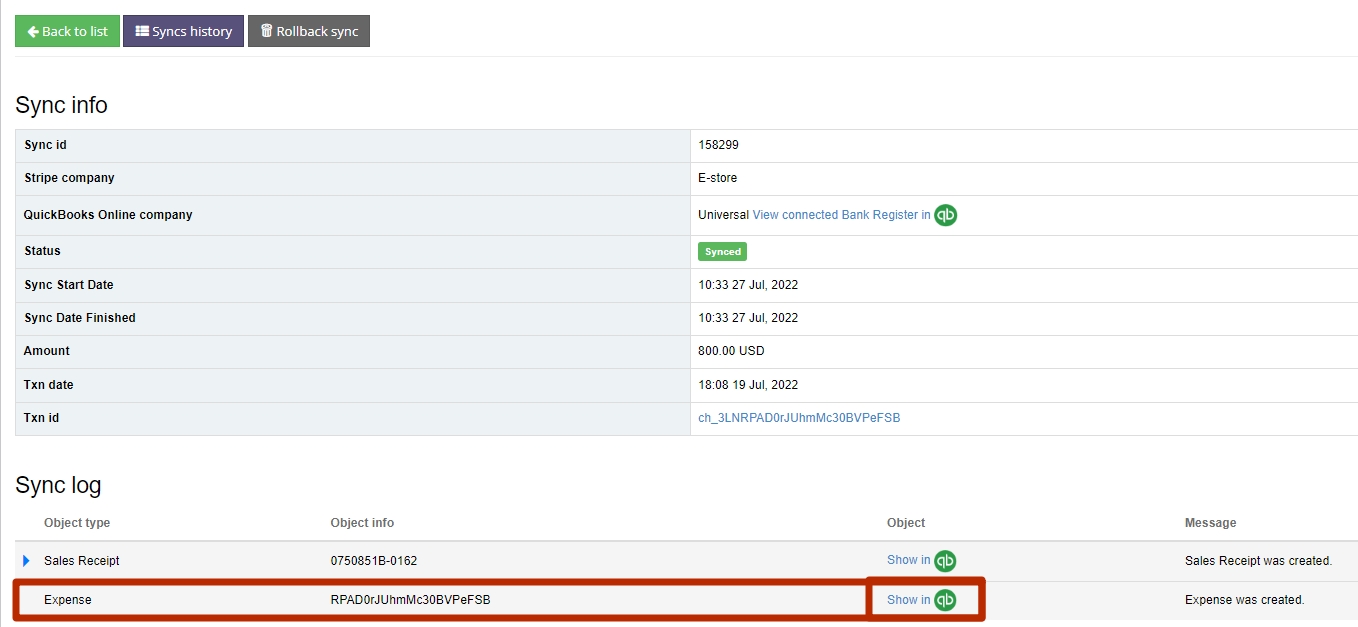The width and height of the screenshot is (1358, 627).
Task: Click the green Synced status badge
Action: pyautogui.click(x=722, y=251)
